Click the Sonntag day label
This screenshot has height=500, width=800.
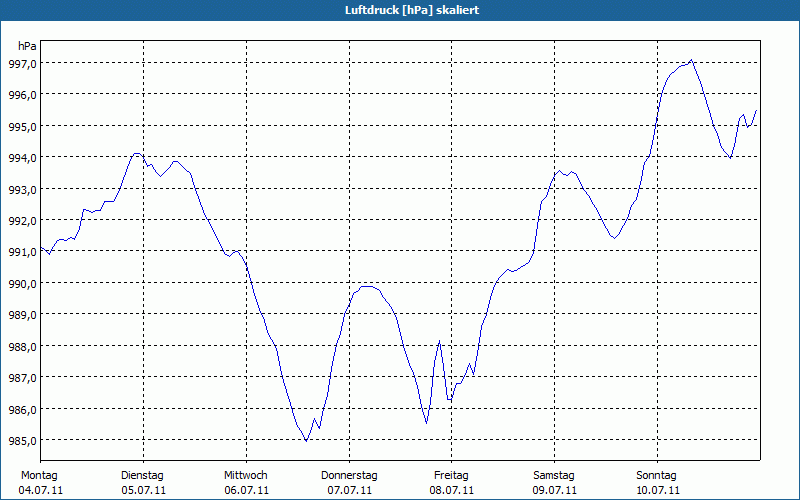tap(656, 476)
